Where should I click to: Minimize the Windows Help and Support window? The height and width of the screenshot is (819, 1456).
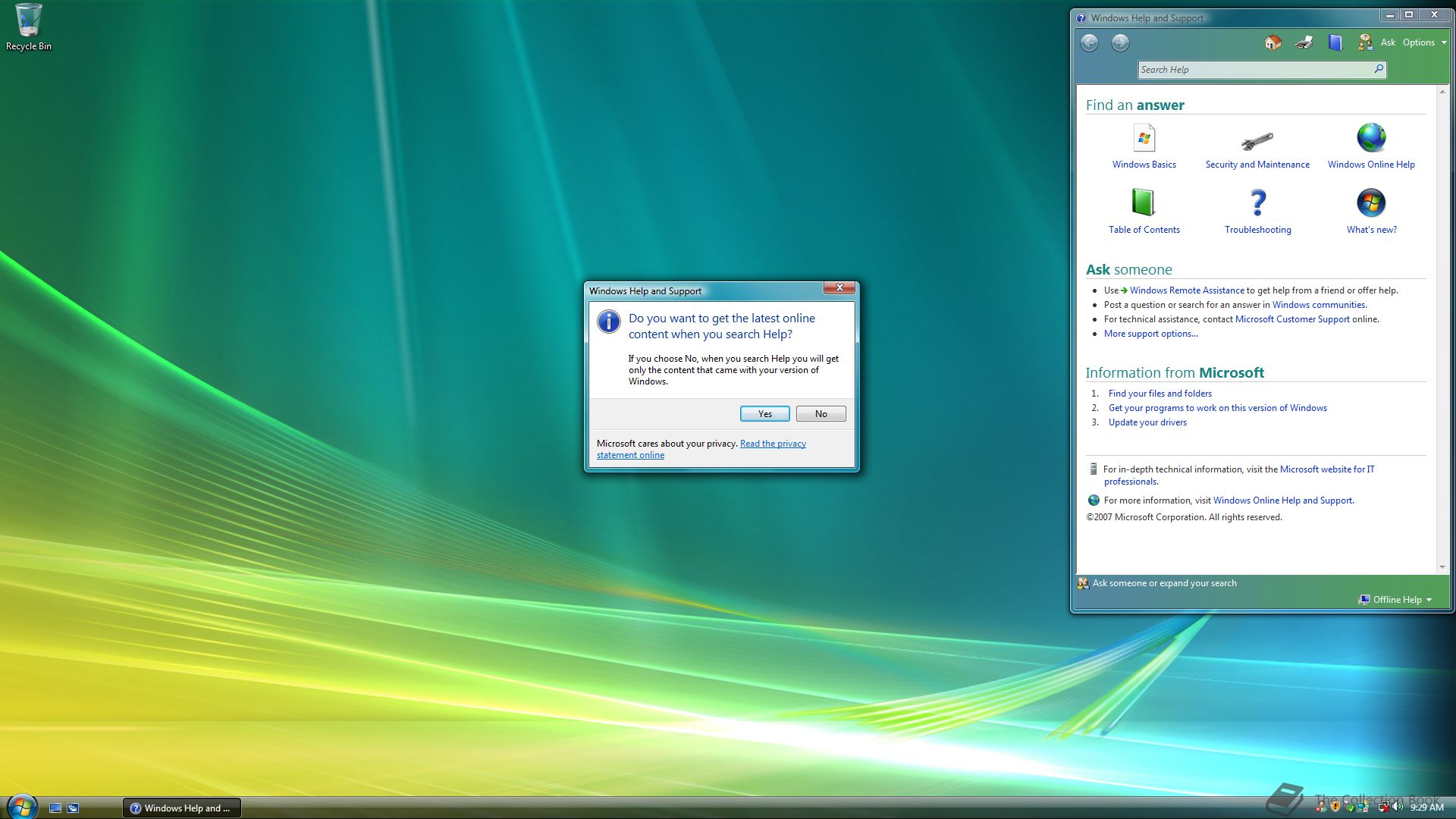point(1389,14)
